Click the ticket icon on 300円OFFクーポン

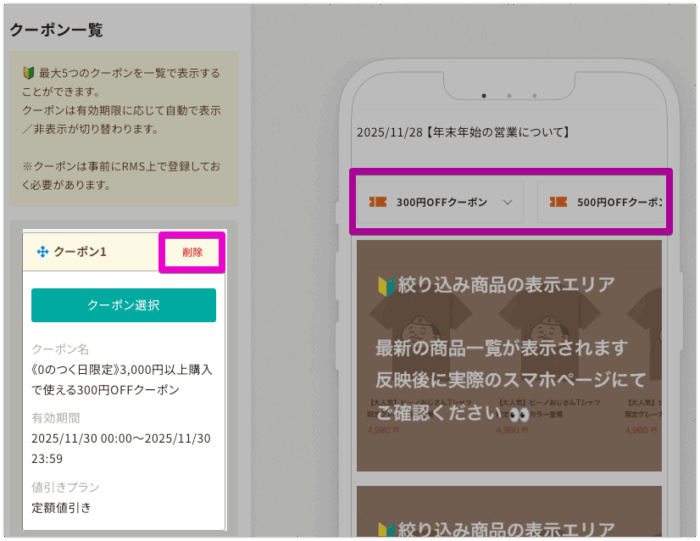point(377,202)
